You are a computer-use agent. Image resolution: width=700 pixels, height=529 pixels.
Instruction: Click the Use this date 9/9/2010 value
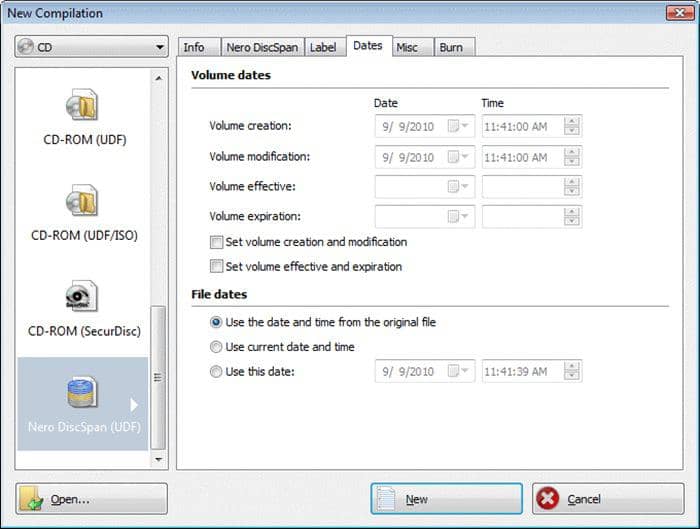408,371
